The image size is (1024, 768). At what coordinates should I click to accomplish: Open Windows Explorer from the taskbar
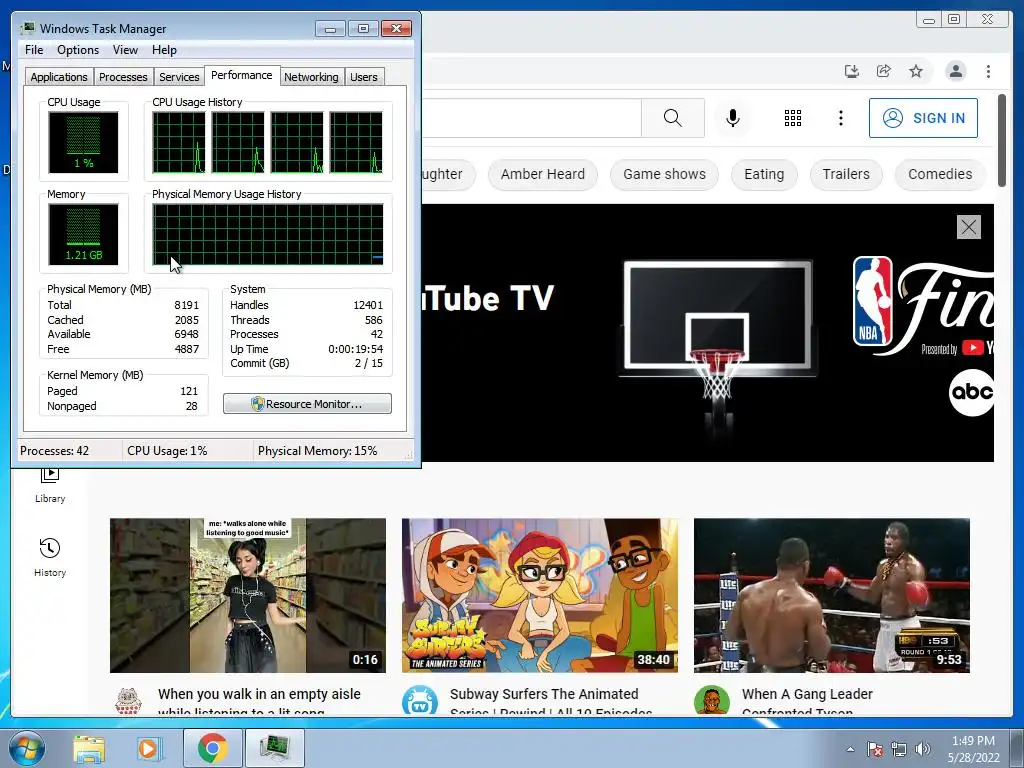tap(89, 748)
